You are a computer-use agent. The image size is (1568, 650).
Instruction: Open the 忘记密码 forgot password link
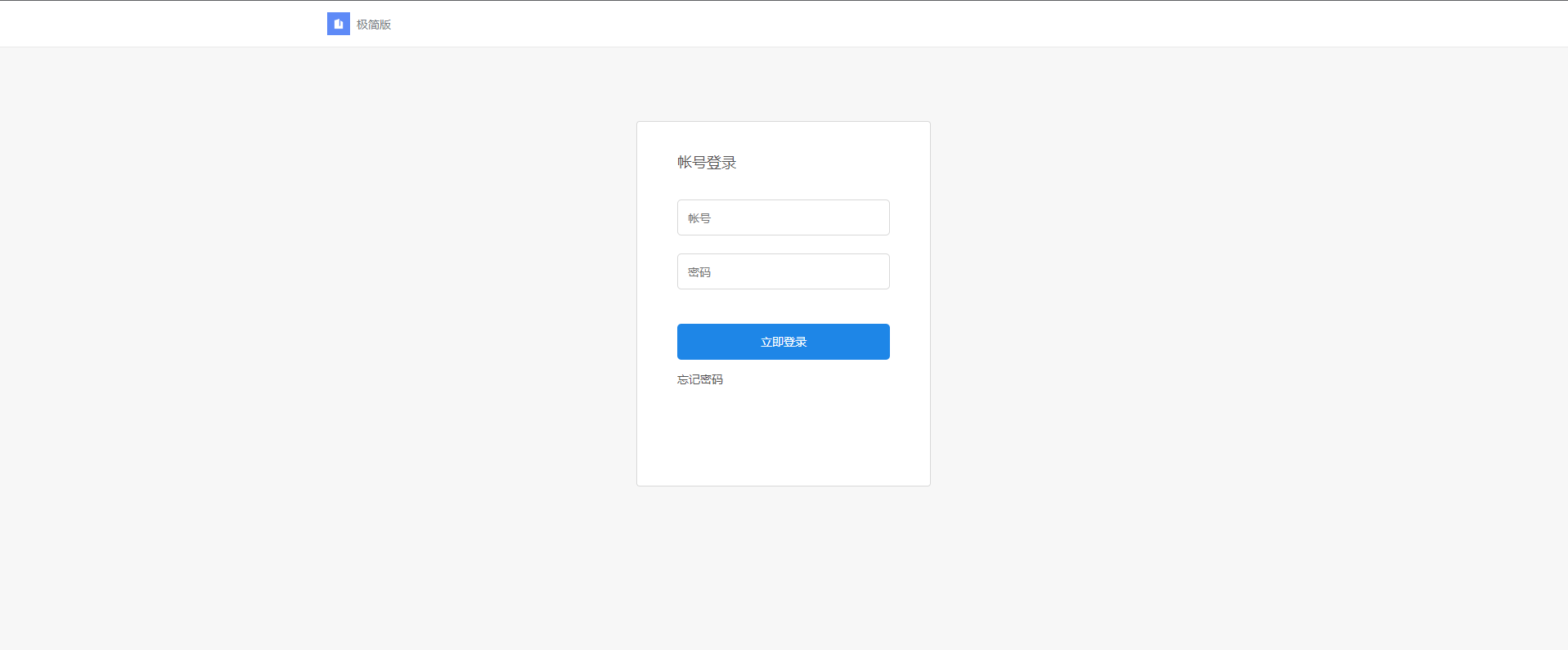(699, 379)
